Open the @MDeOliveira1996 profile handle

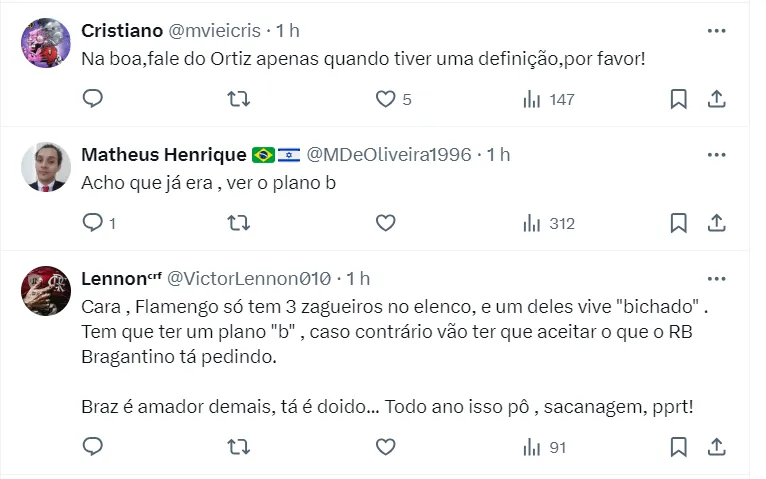tap(387, 155)
